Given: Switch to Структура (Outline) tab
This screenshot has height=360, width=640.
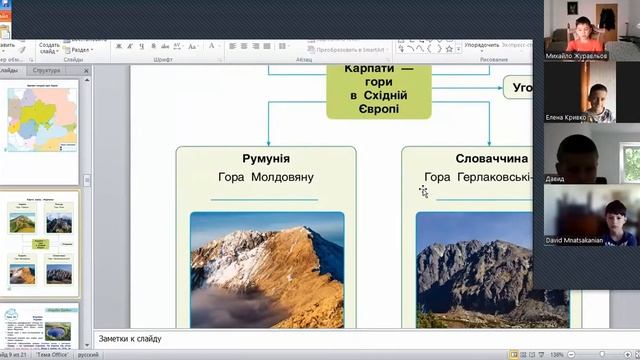Looking at the screenshot, I should pos(47,71).
